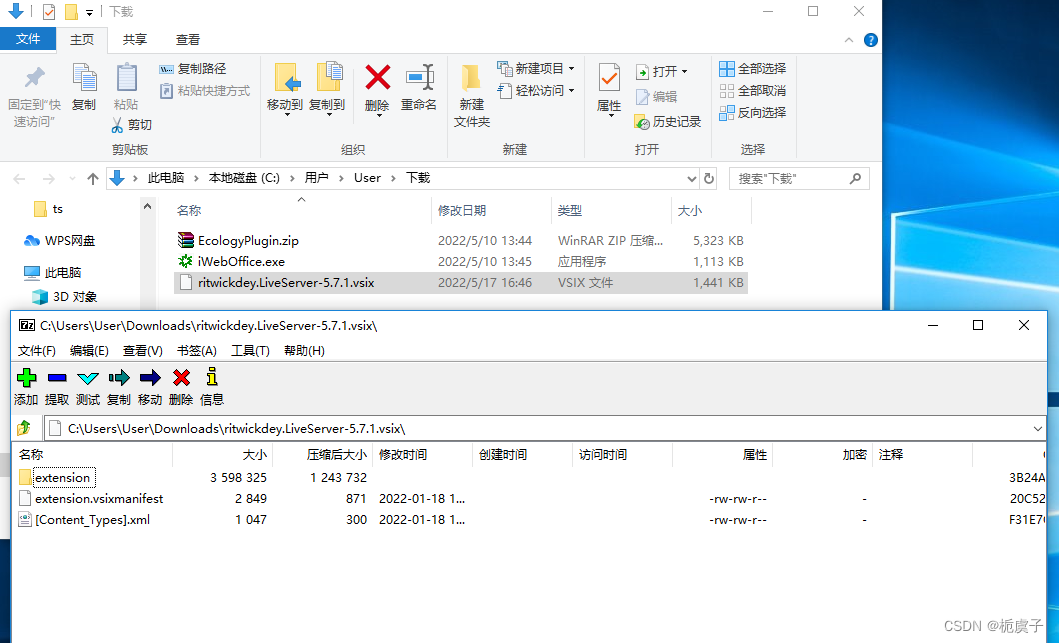Click the Info (信息) icon in 7-Zip
This screenshot has width=1059, height=643.
[211, 377]
